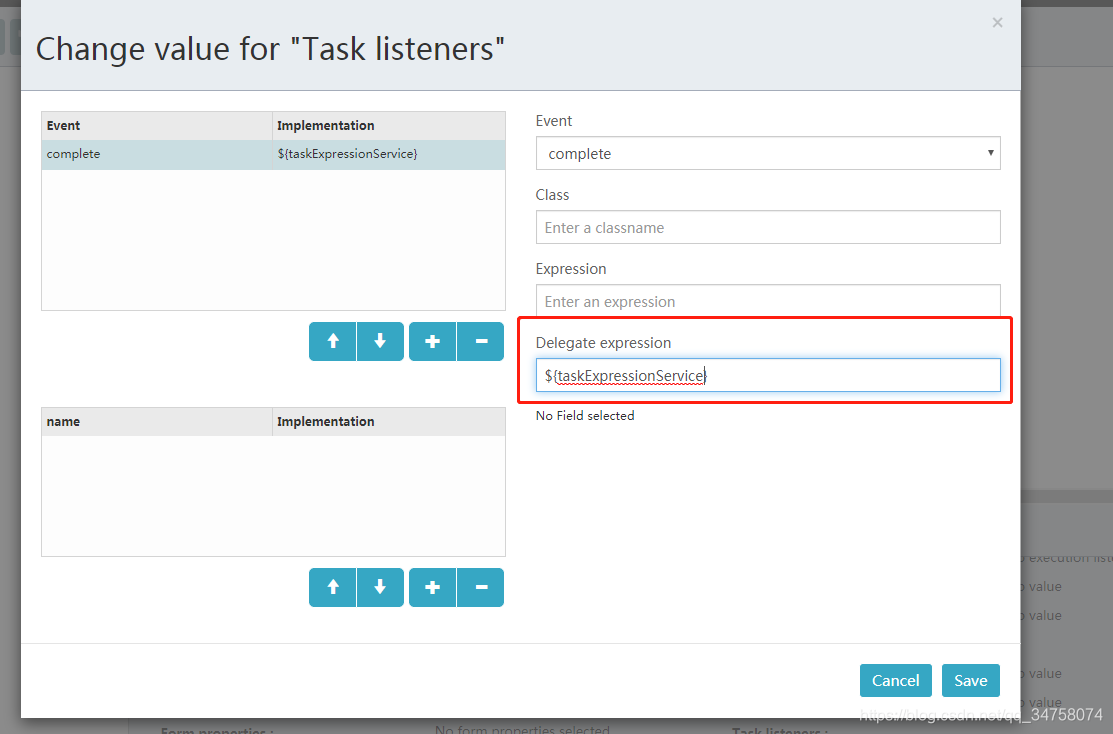Click Implementation header in listeners table

point(389,126)
